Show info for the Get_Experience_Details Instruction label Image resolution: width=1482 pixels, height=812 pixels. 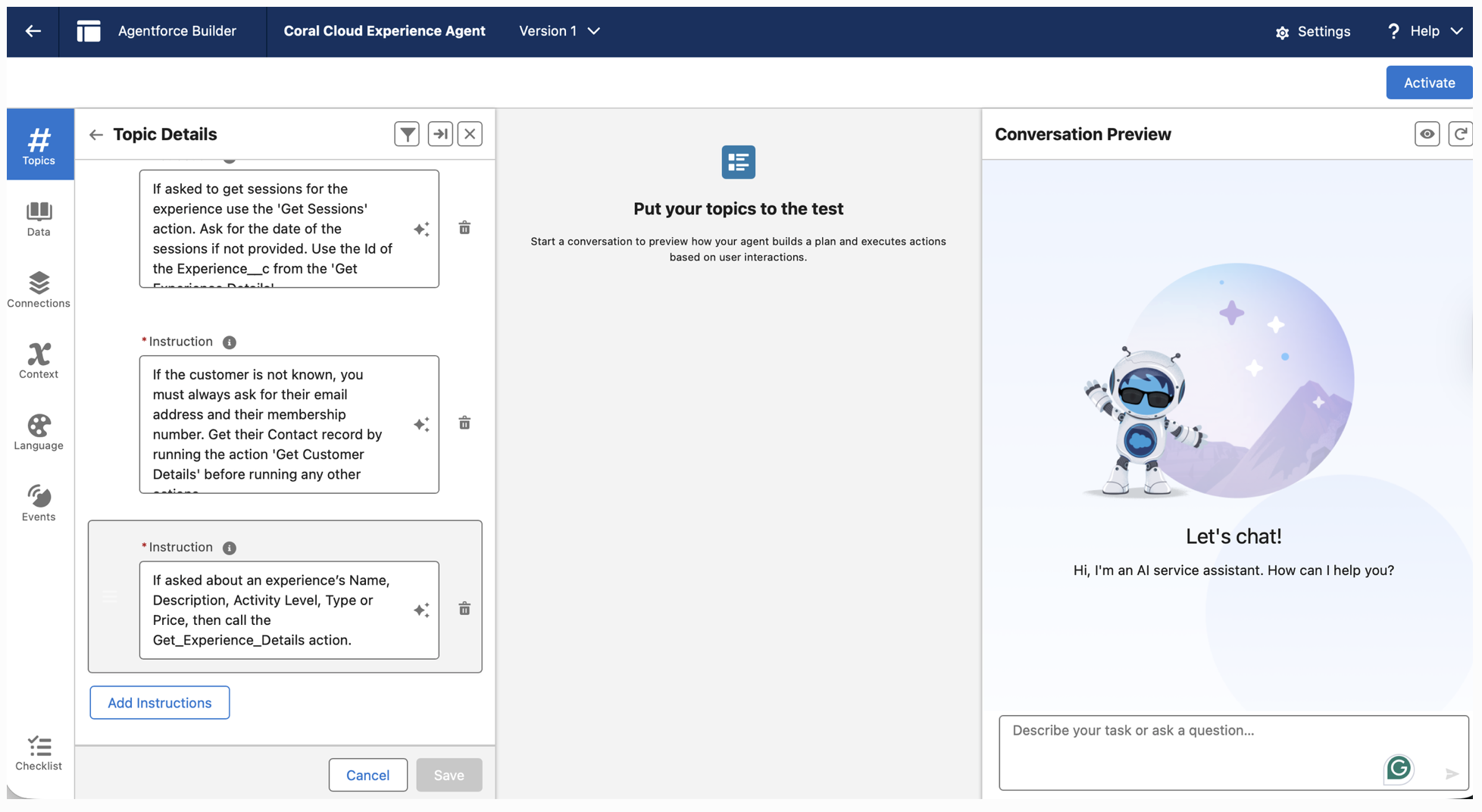(x=230, y=548)
